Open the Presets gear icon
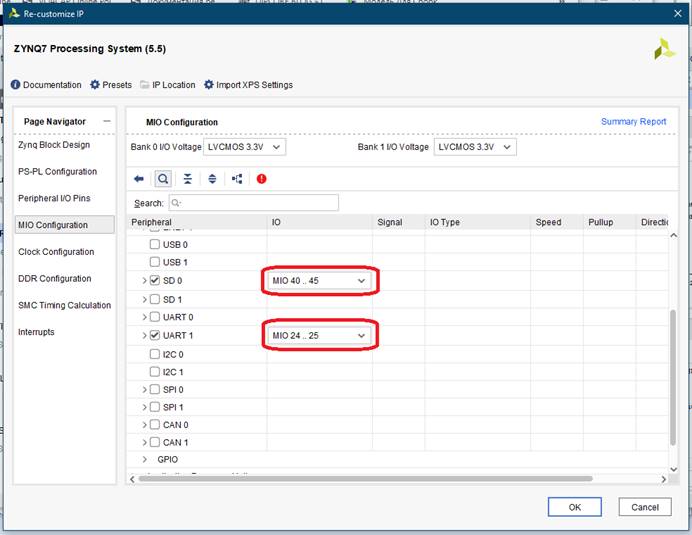The width and height of the screenshot is (692, 535). 95,85
